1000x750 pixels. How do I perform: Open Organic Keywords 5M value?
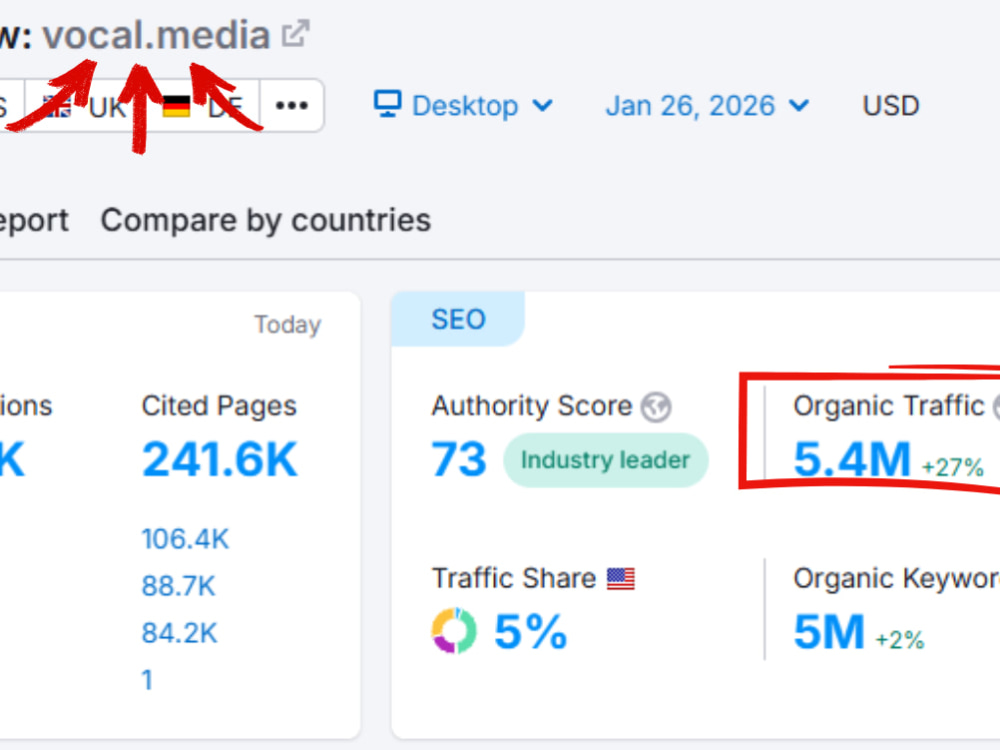(829, 632)
